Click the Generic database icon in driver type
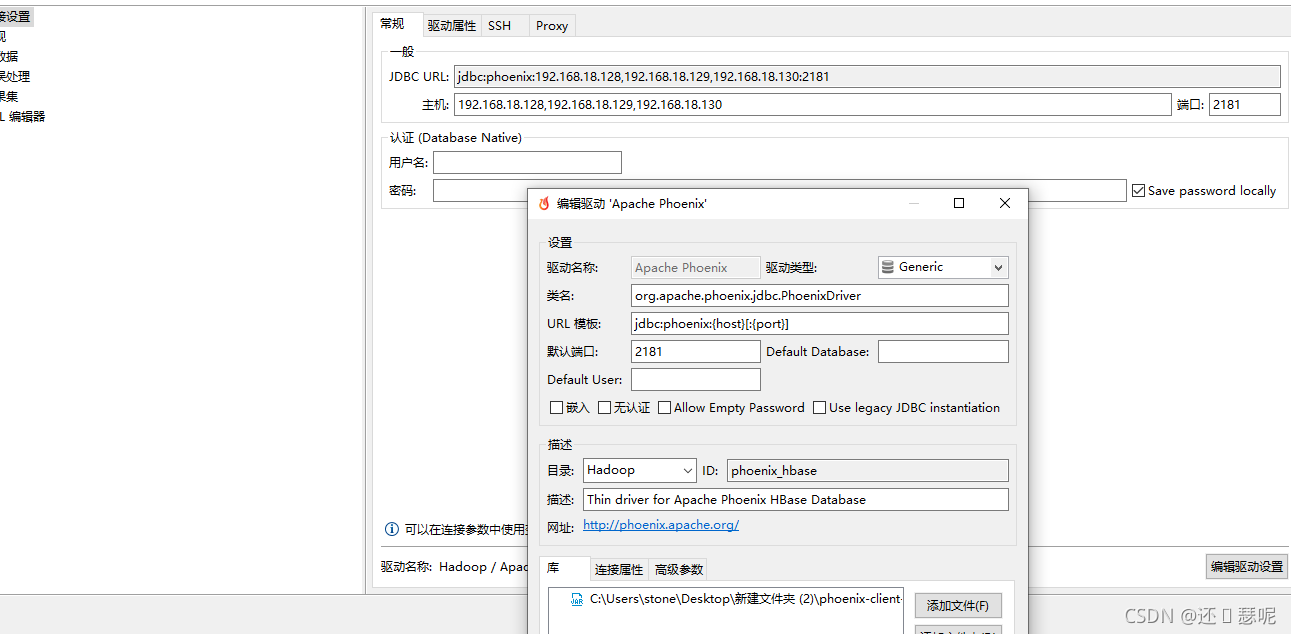1291x634 pixels. [x=888, y=267]
